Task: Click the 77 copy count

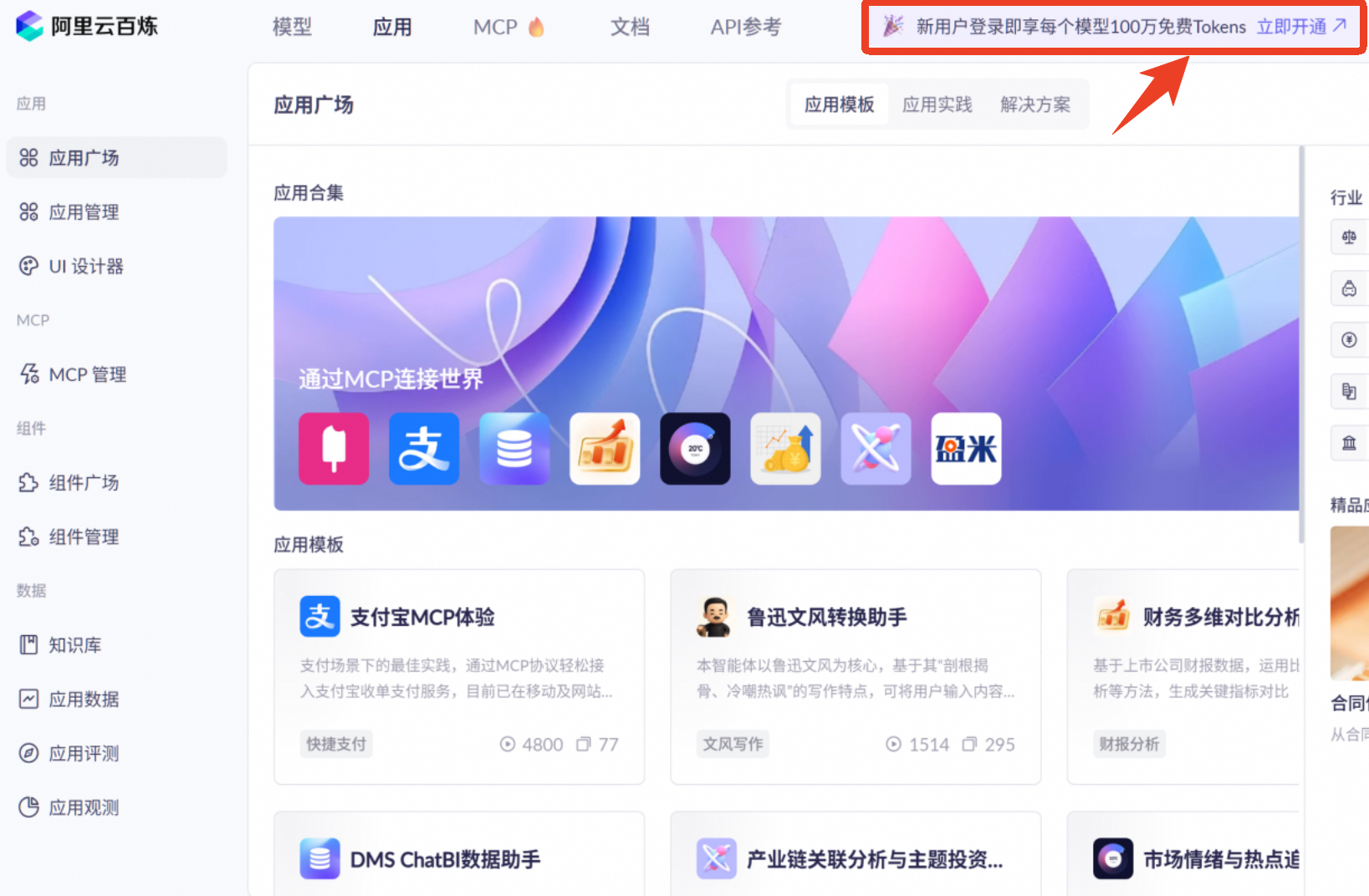Action: coord(597,744)
